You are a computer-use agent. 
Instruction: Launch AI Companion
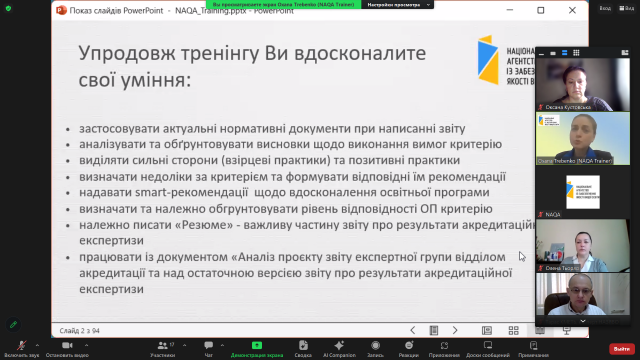(x=339, y=349)
